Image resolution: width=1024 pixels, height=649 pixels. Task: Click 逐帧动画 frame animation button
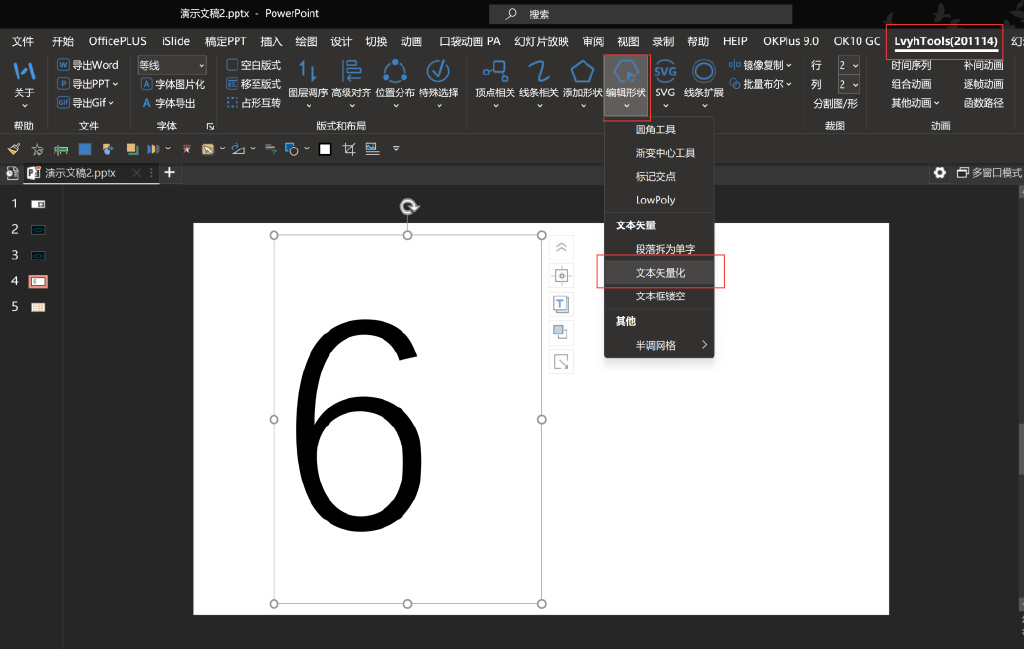pos(983,84)
